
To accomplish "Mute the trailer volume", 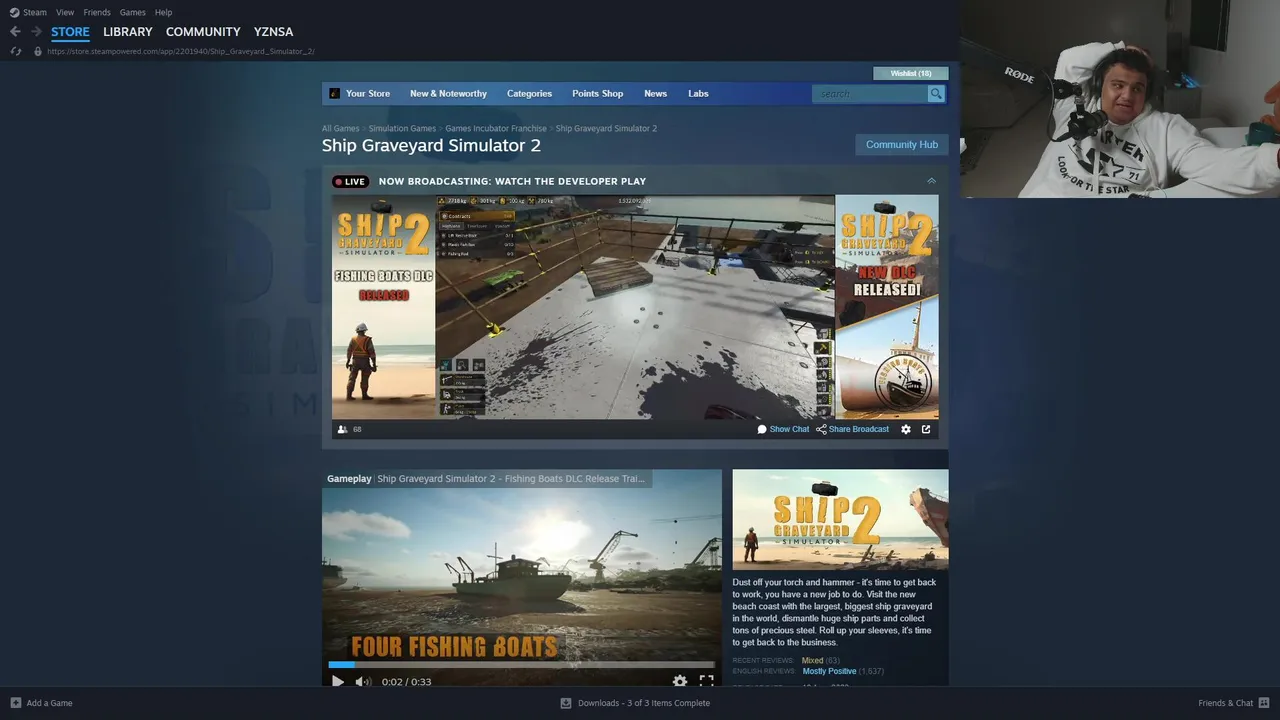I will coord(363,681).
